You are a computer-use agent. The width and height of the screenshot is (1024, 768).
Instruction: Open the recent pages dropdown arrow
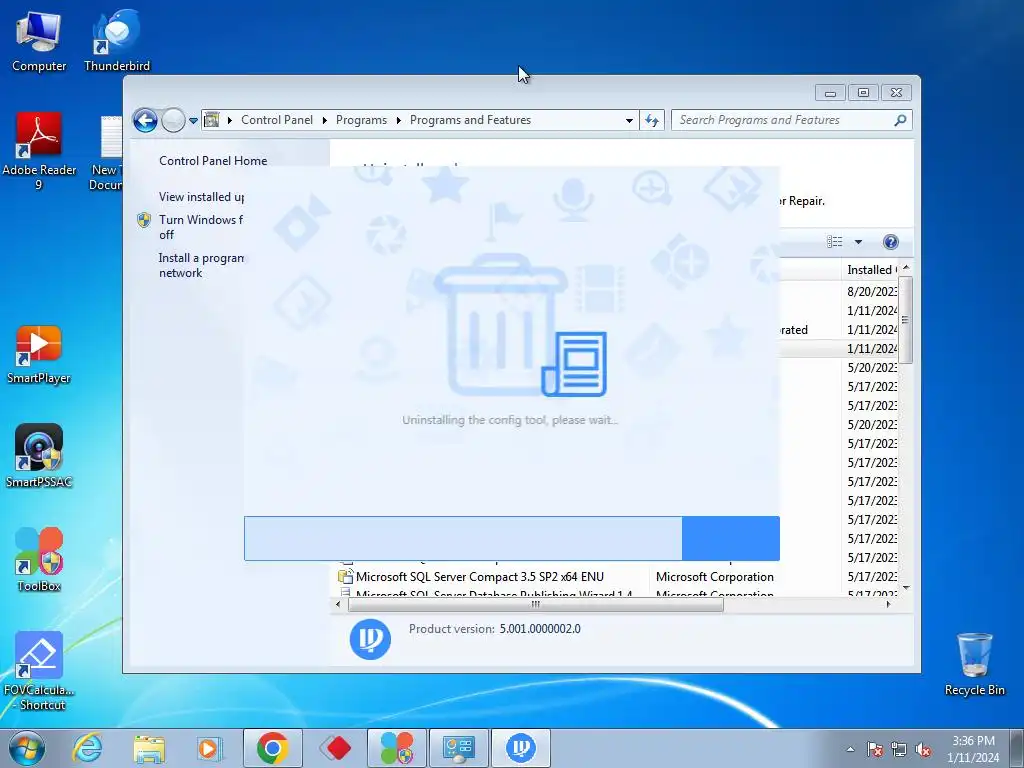click(193, 121)
